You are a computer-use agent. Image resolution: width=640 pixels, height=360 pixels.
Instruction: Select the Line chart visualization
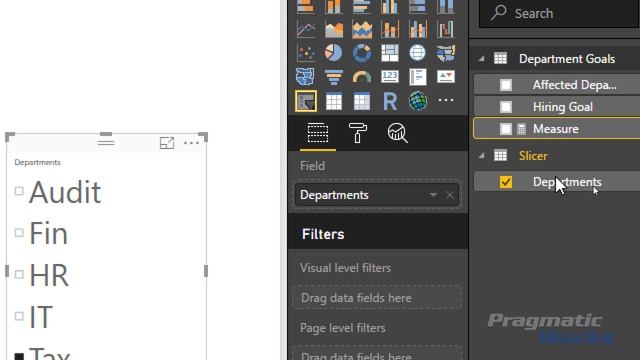306,29
